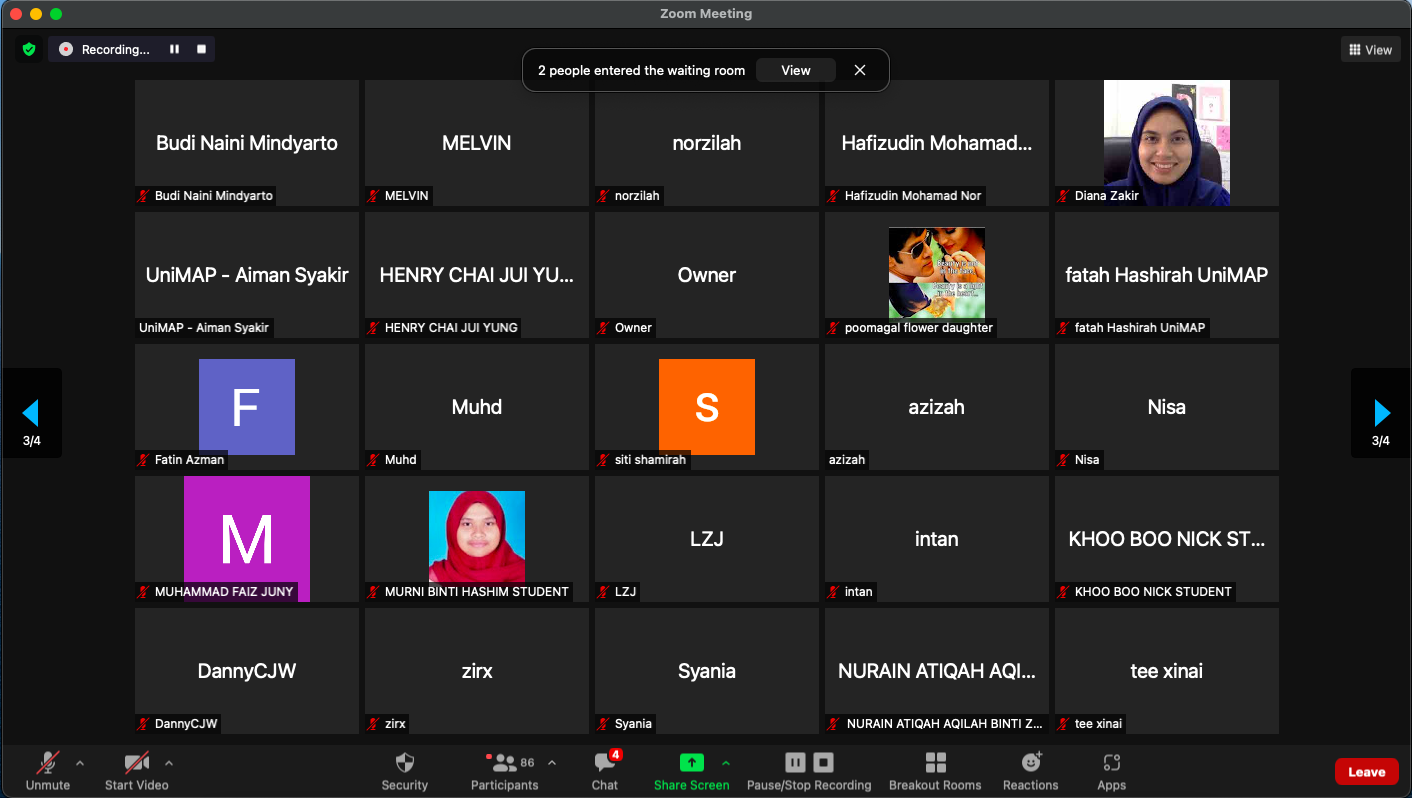This screenshot has width=1412, height=798.
Task: Open Breakout Rooms
Action: tap(935, 764)
